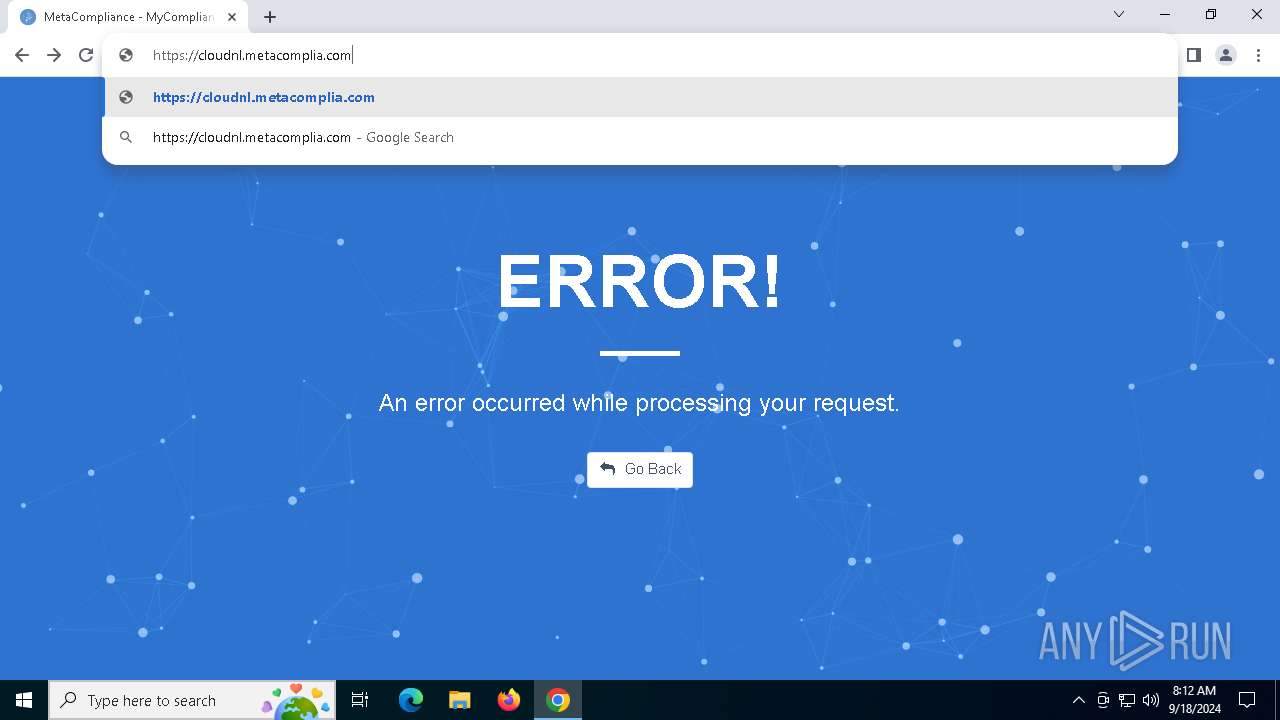The width and height of the screenshot is (1280, 720).
Task: Click the Go Back button
Action: 640,469
